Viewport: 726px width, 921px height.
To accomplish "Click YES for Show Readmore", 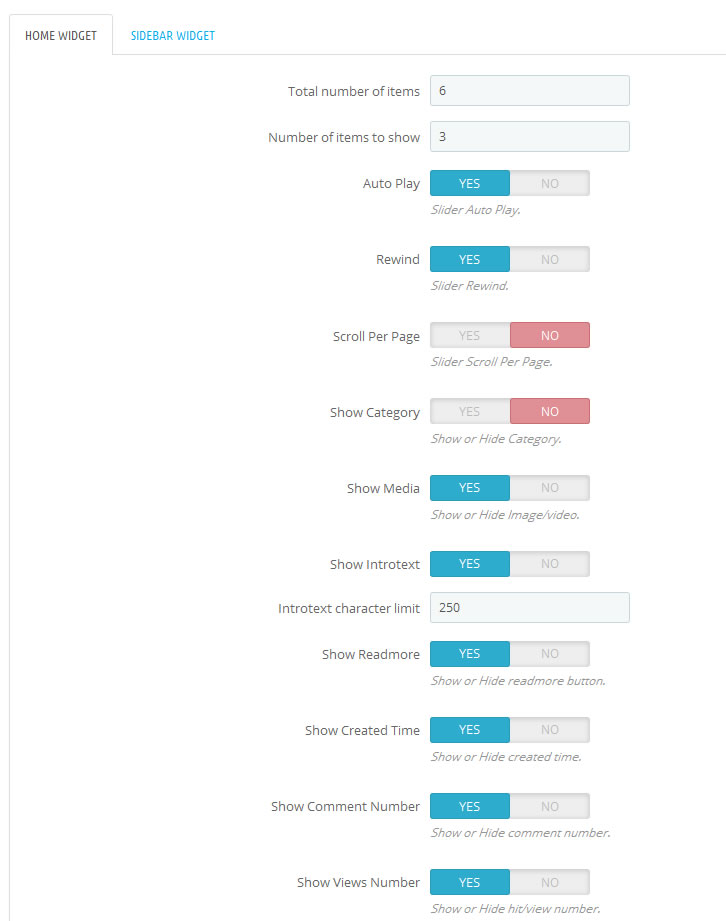I will (x=469, y=654).
